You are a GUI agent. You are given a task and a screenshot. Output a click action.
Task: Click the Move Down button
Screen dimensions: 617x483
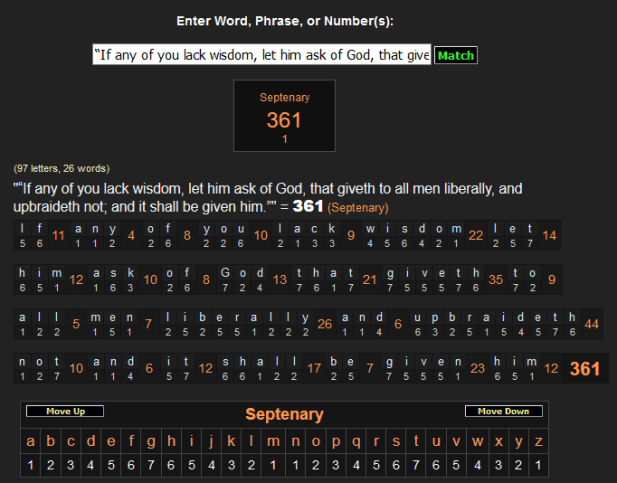503,411
